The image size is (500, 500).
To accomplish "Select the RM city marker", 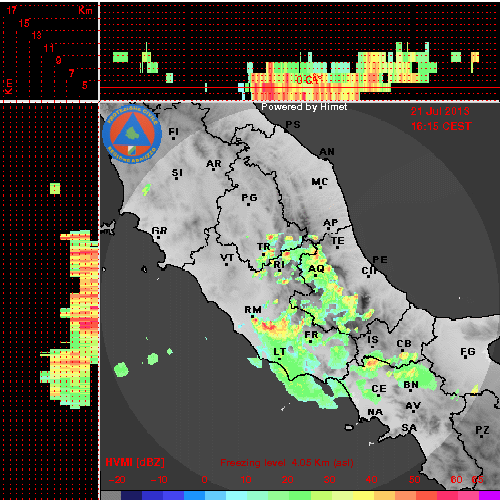I will (253, 316).
